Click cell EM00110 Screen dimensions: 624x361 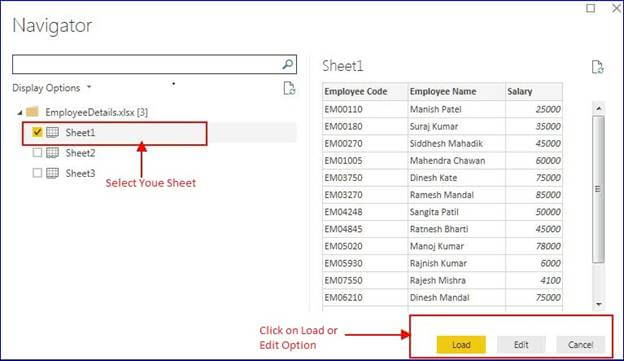point(365,109)
